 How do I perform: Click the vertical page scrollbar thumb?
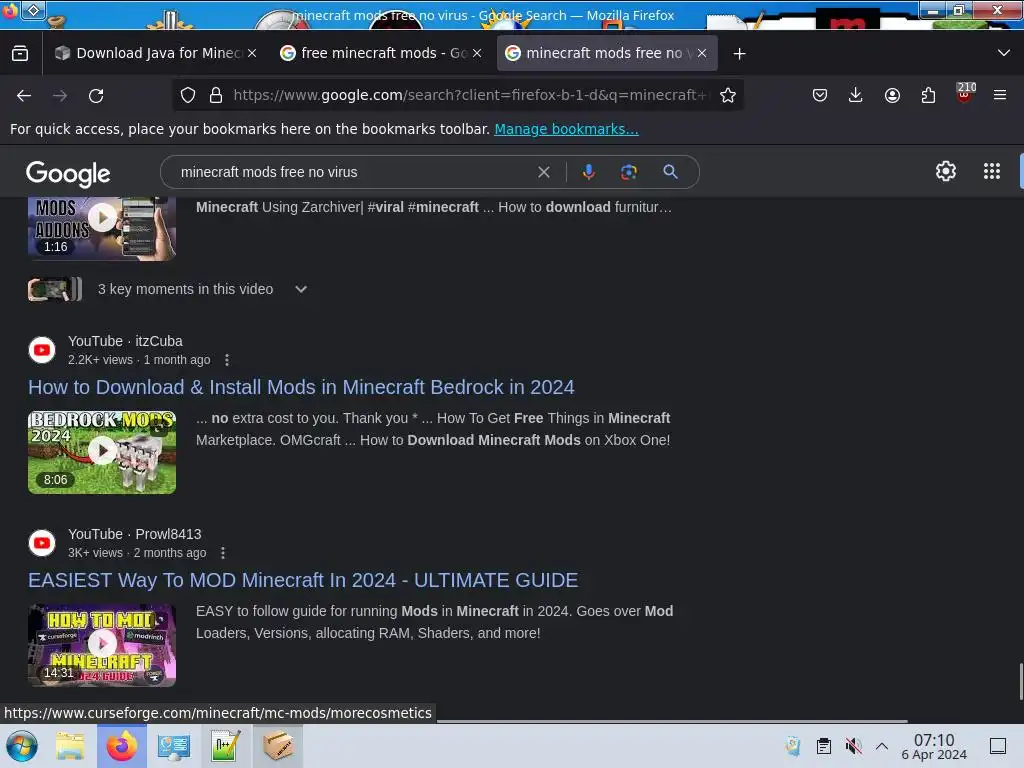point(1021,682)
